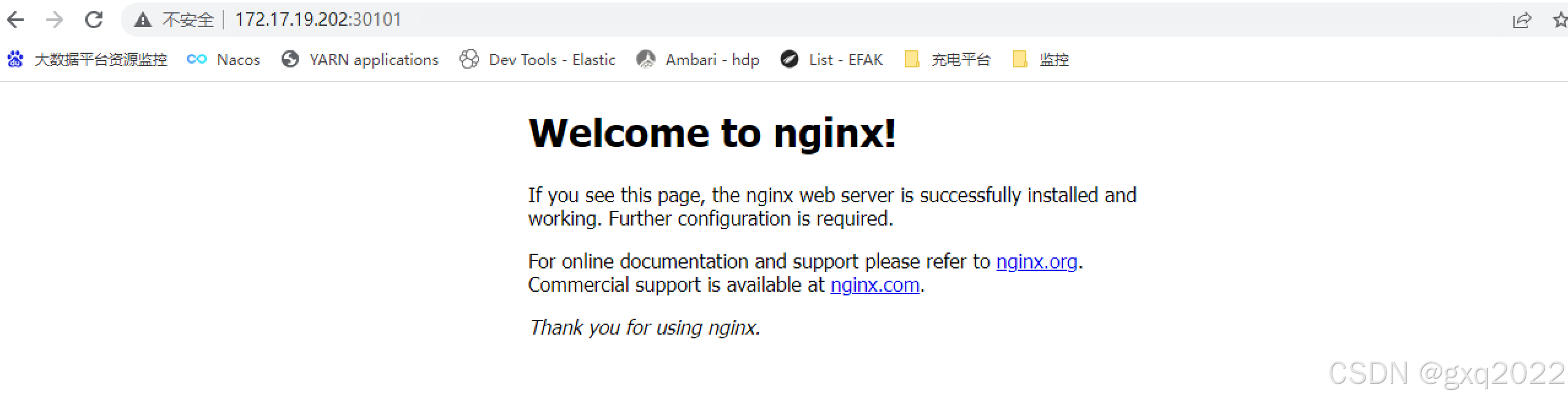Image resolution: width=1568 pixels, height=399 pixels.
Task: Expand the 监控 bookmark folder
Action: (1040, 59)
